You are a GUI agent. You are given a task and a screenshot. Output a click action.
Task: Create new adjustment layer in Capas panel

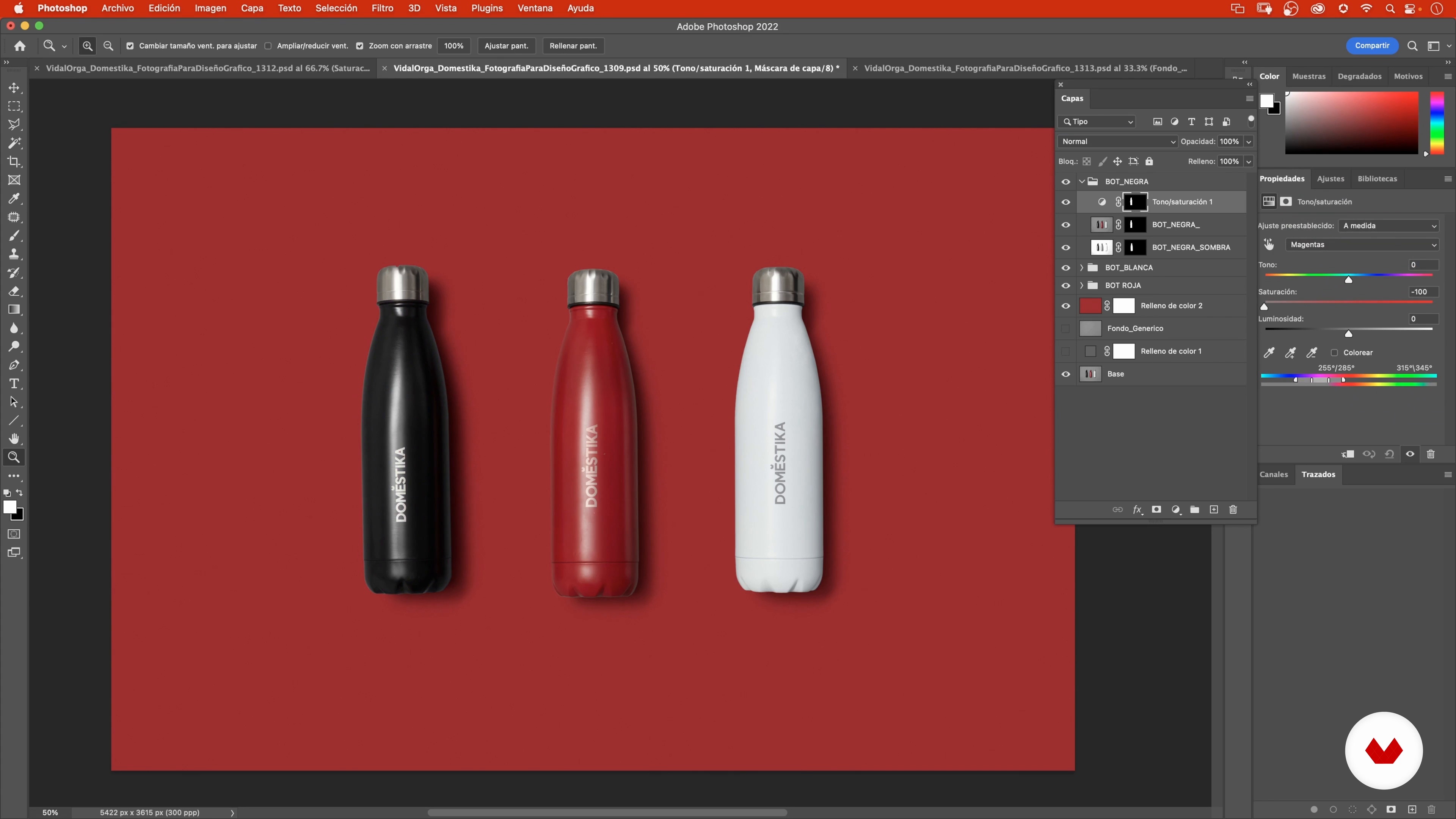[x=1176, y=510]
